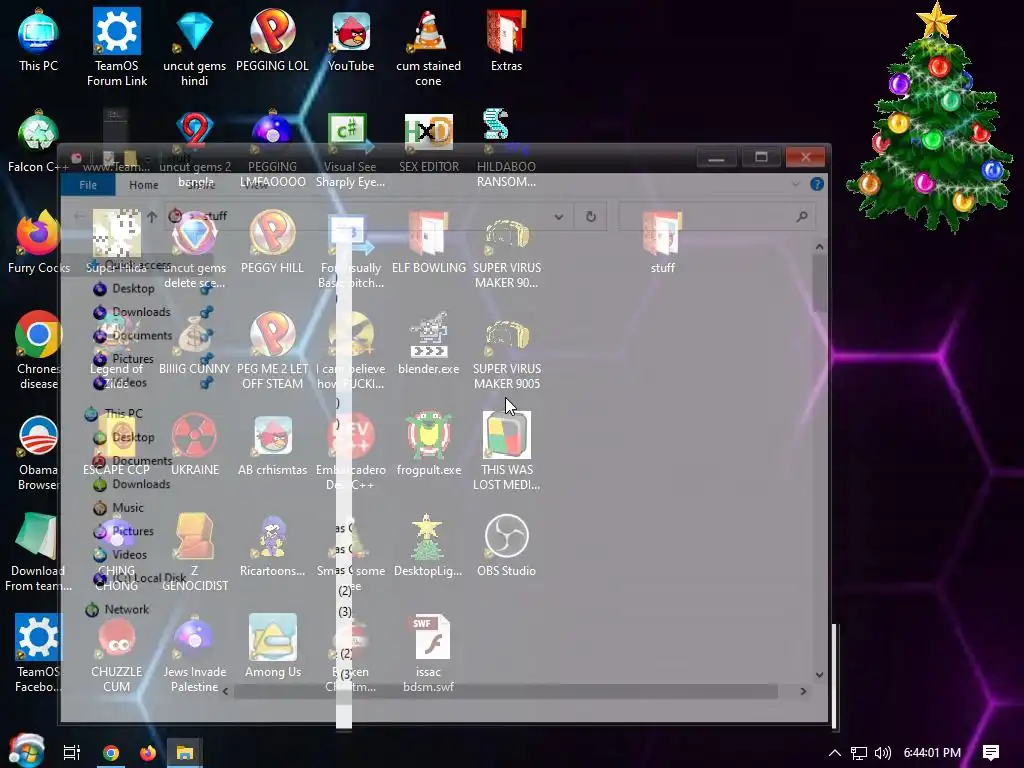
Task: Click the clock showing 6:44:01 PM
Action: (932, 753)
